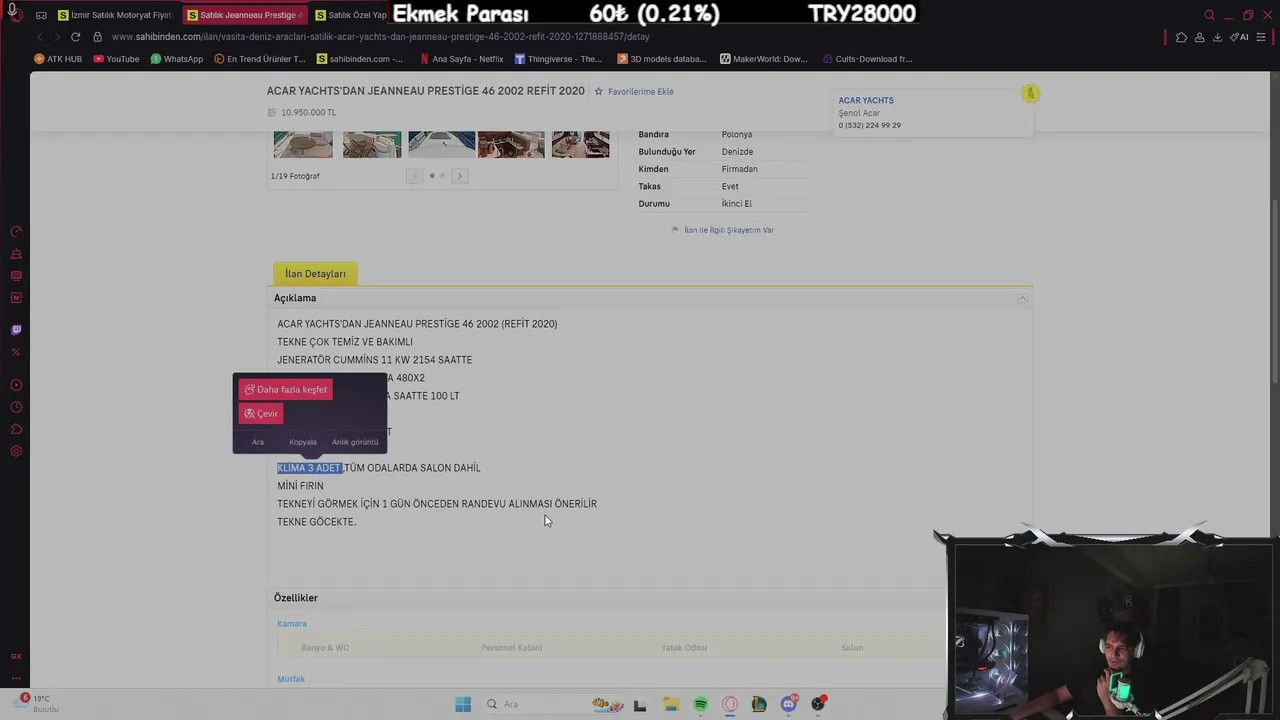Select Anlık görüntü in the popup
Screen dimensions: 1280x720
click(x=355, y=442)
